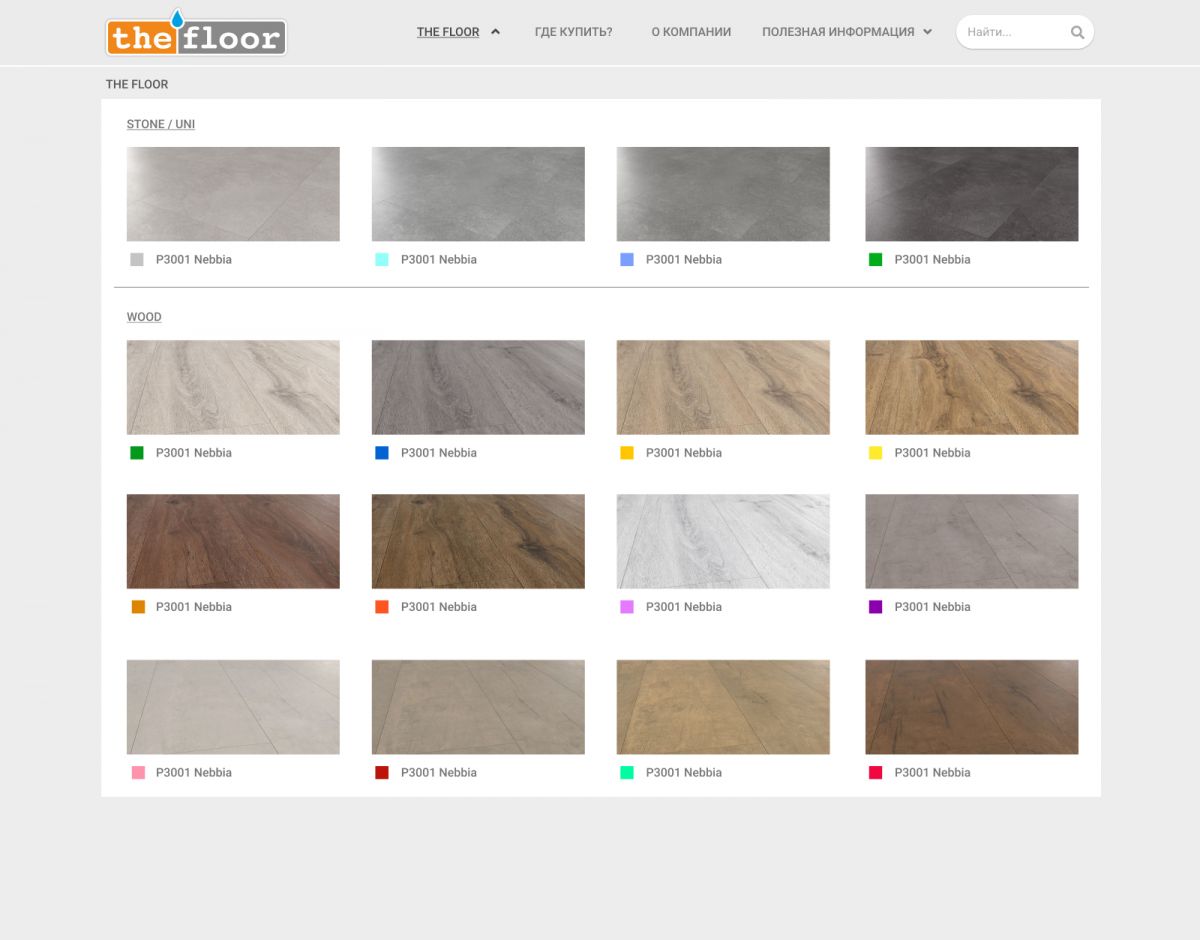This screenshot has height=940, width=1200.
Task: Select the periwinkle blue color swatch
Action: click(627, 260)
